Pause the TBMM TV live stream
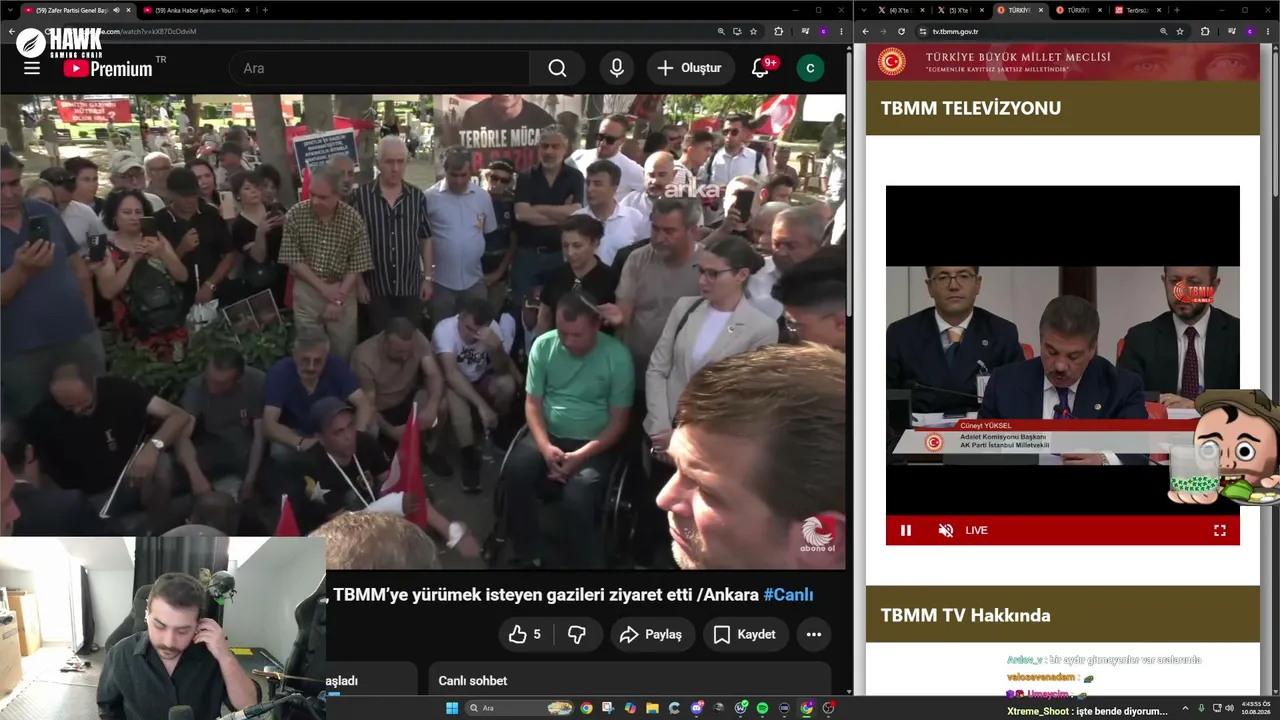 [906, 530]
